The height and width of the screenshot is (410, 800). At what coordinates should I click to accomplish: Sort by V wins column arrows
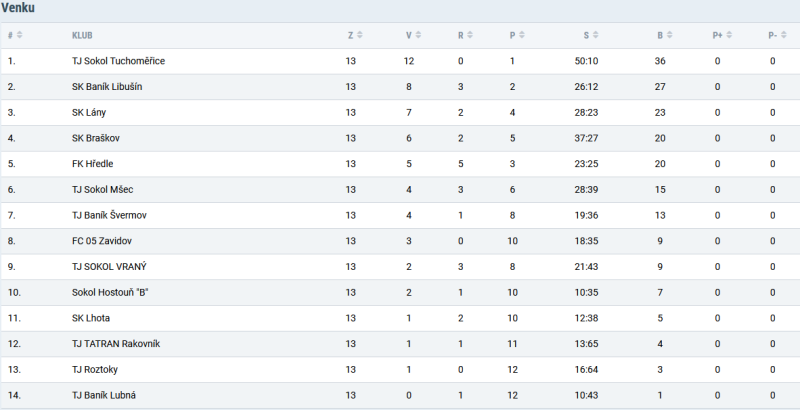point(418,35)
